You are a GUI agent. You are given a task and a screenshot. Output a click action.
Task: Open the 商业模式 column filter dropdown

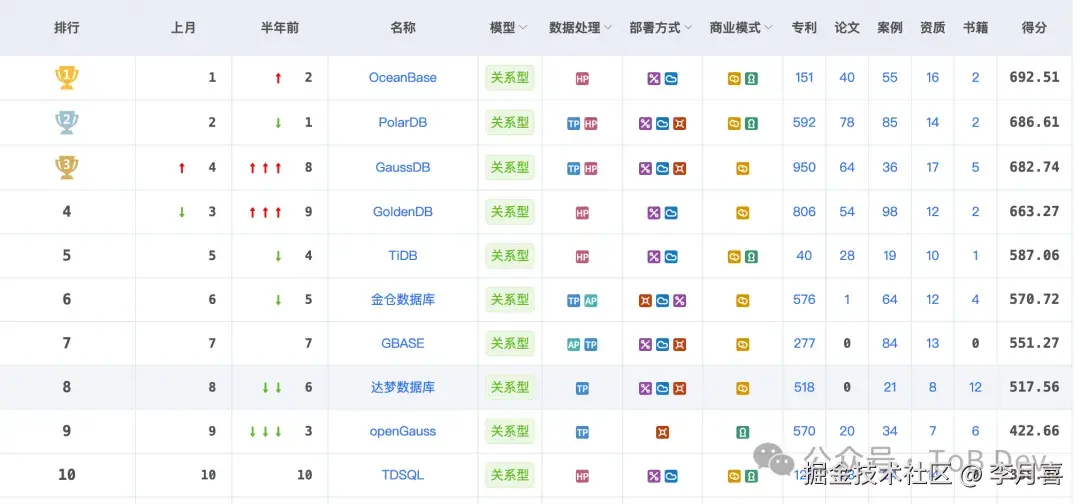[769, 28]
